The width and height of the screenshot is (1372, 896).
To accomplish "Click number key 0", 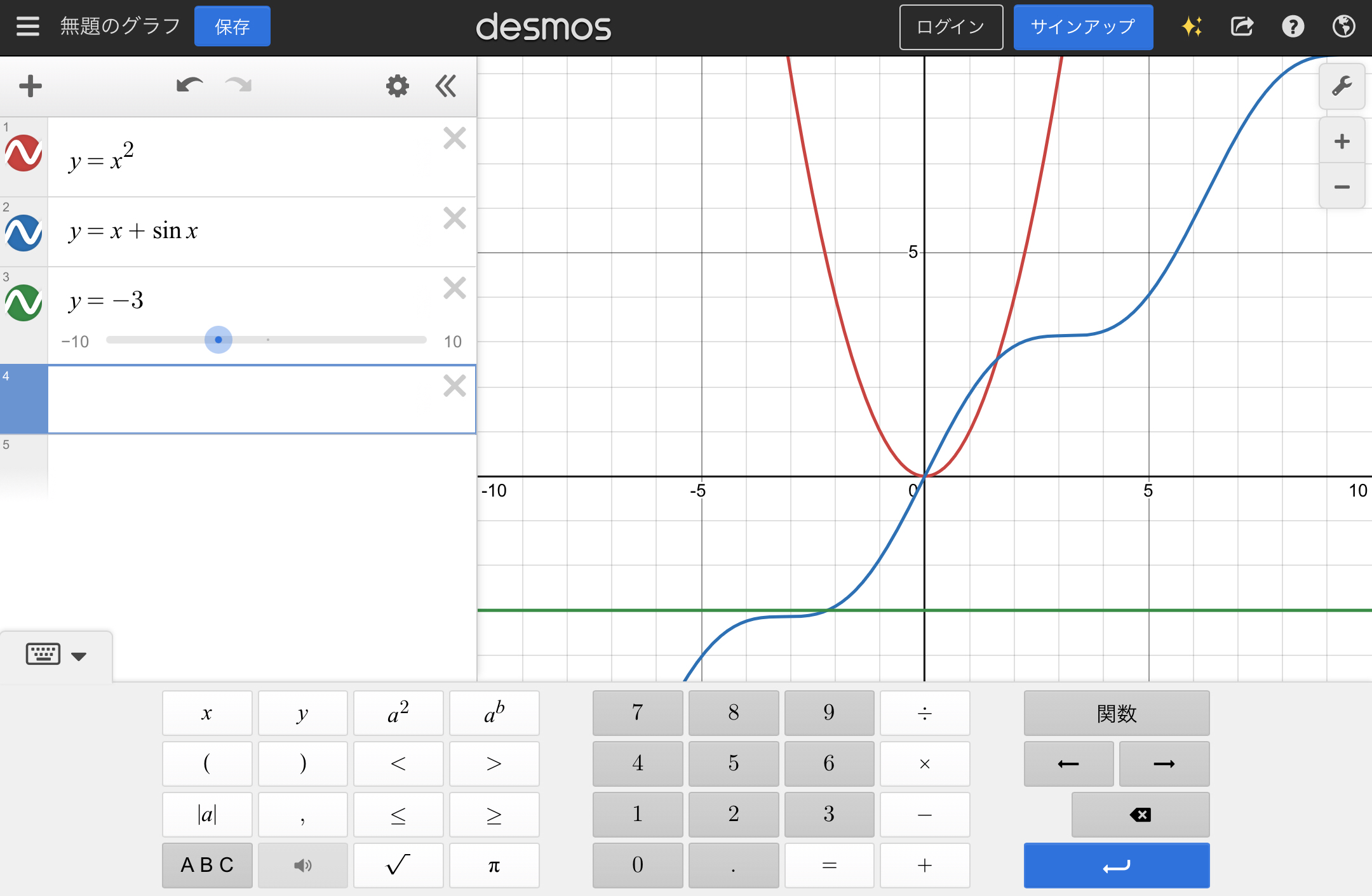I will [x=638, y=866].
